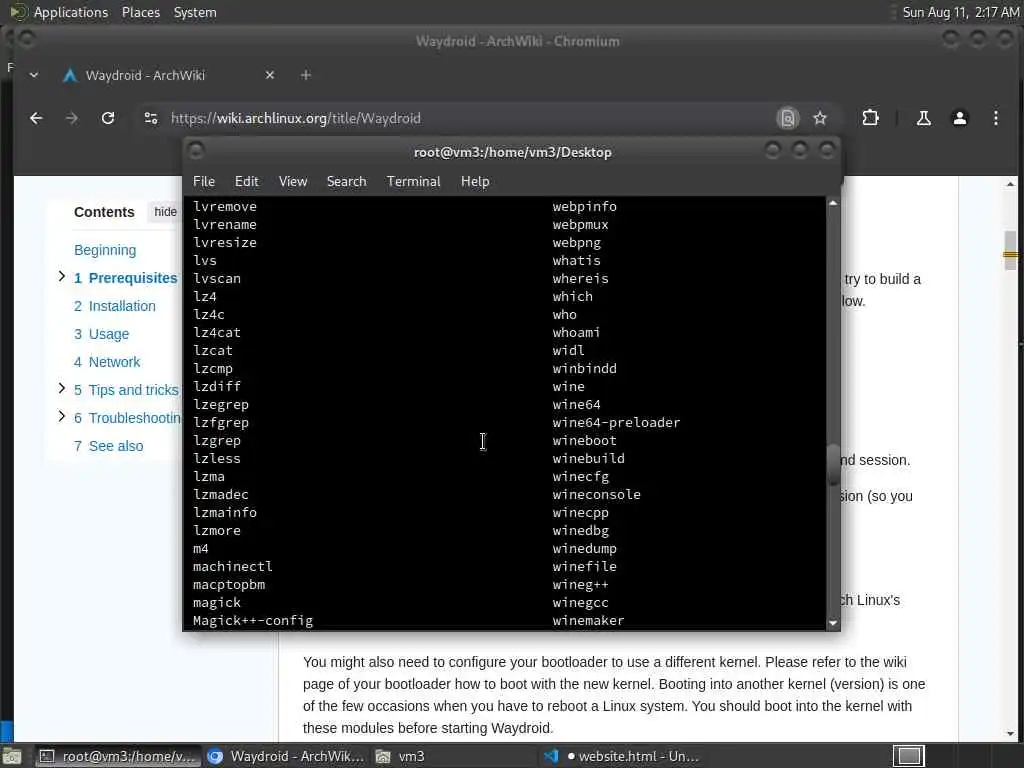Click 'lvremove' in terminal output
This screenshot has width=1024, height=768.
click(225, 206)
